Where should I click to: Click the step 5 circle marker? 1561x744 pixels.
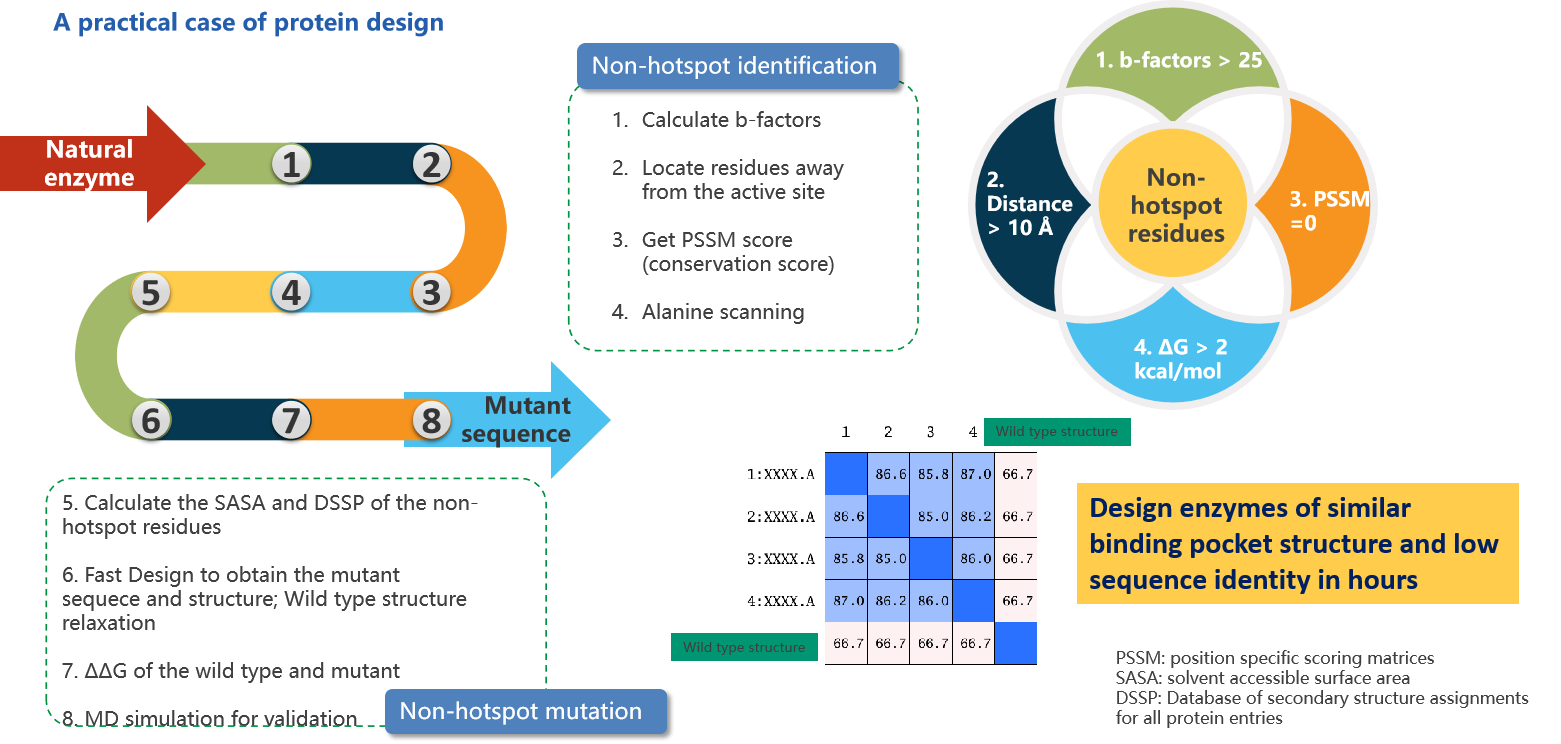[151, 293]
